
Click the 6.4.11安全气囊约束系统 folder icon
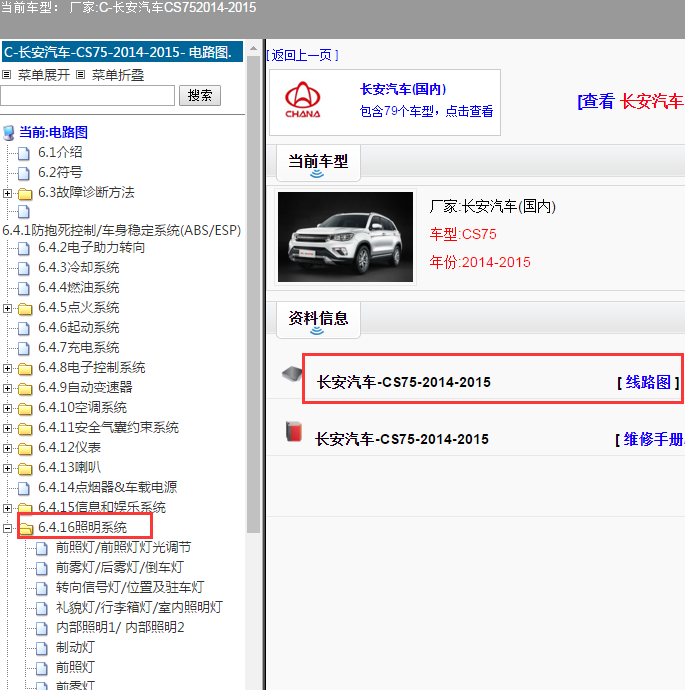[25, 429]
